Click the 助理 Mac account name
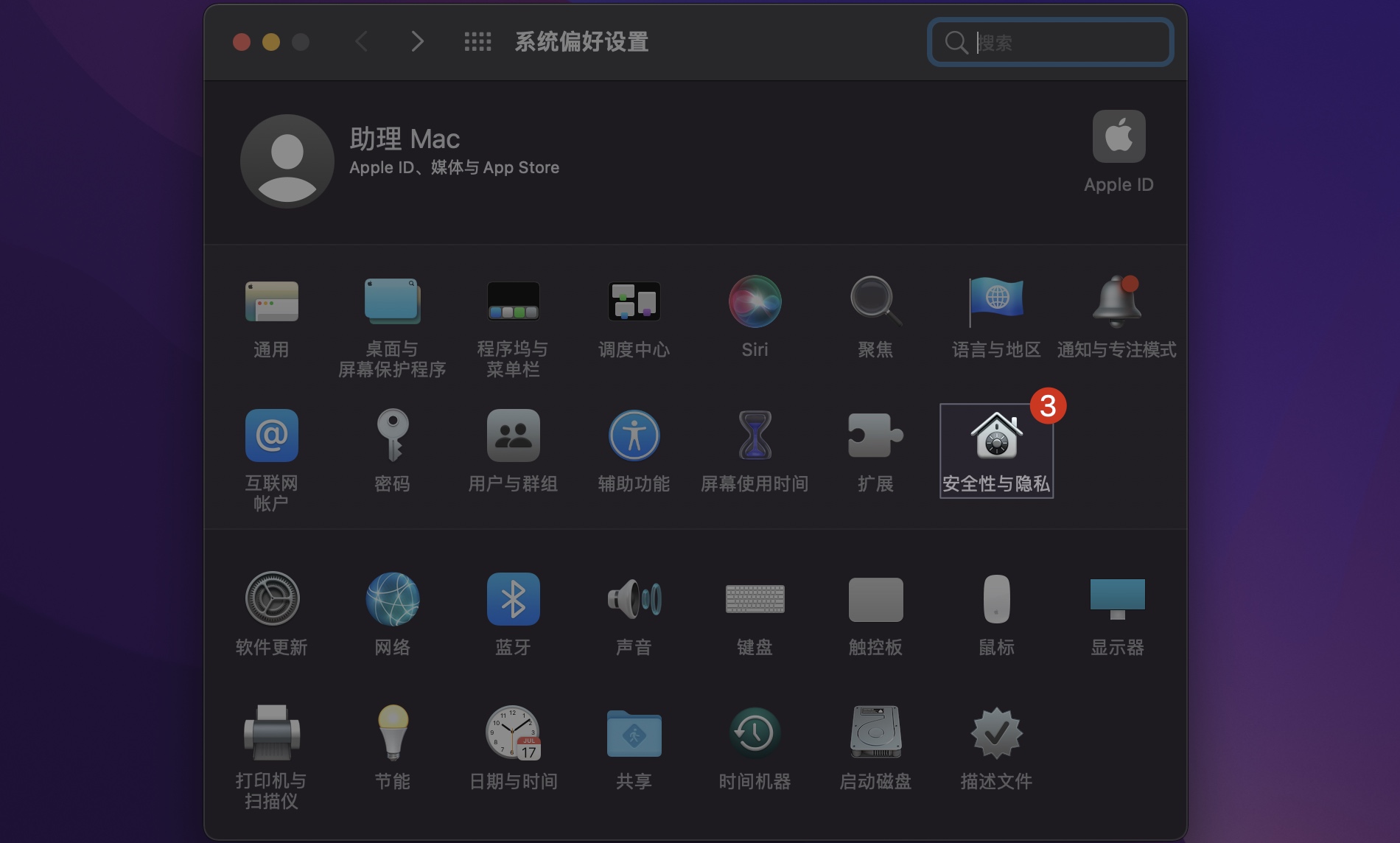1400x843 pixels. point(405,139)
